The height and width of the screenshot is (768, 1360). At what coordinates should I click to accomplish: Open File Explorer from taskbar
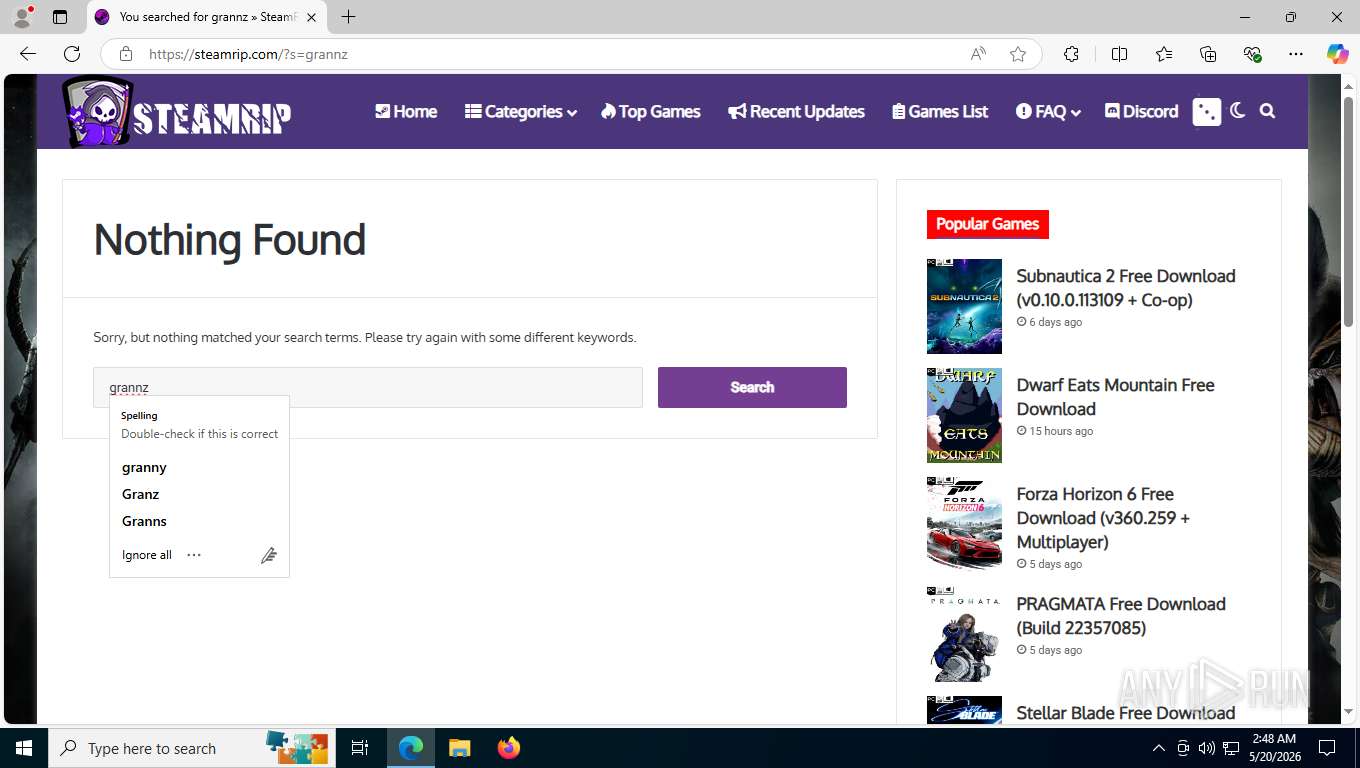459,748
